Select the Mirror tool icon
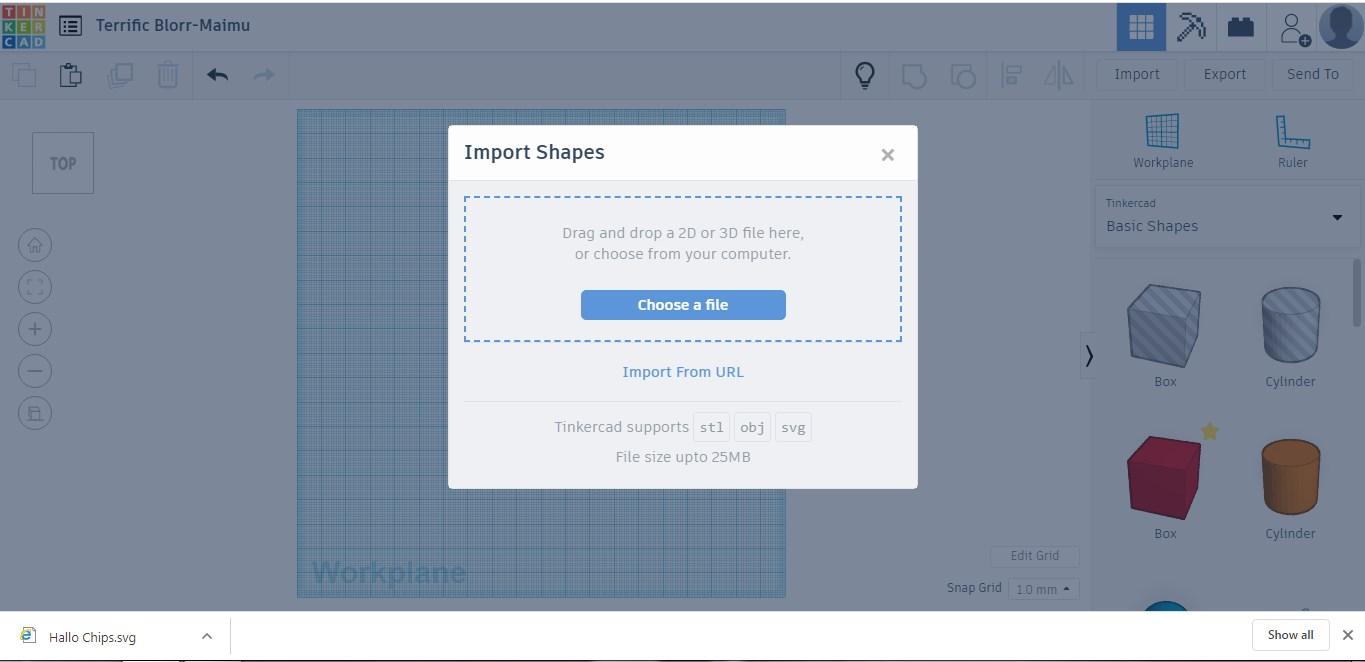Screen dimensions: 1365x662 tap(1059, 74)
